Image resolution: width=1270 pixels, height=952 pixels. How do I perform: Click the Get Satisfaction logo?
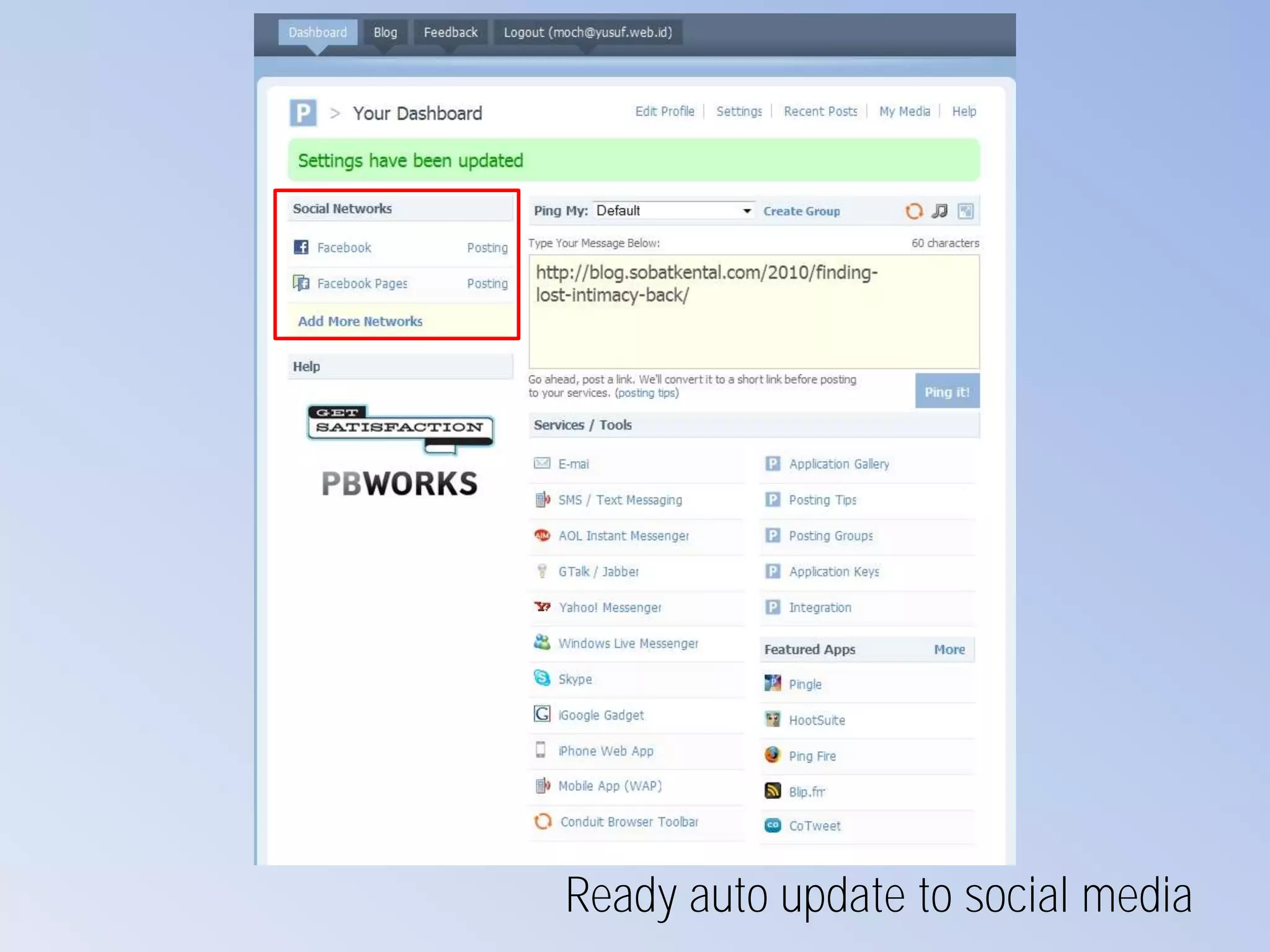(x=400, y=428)
